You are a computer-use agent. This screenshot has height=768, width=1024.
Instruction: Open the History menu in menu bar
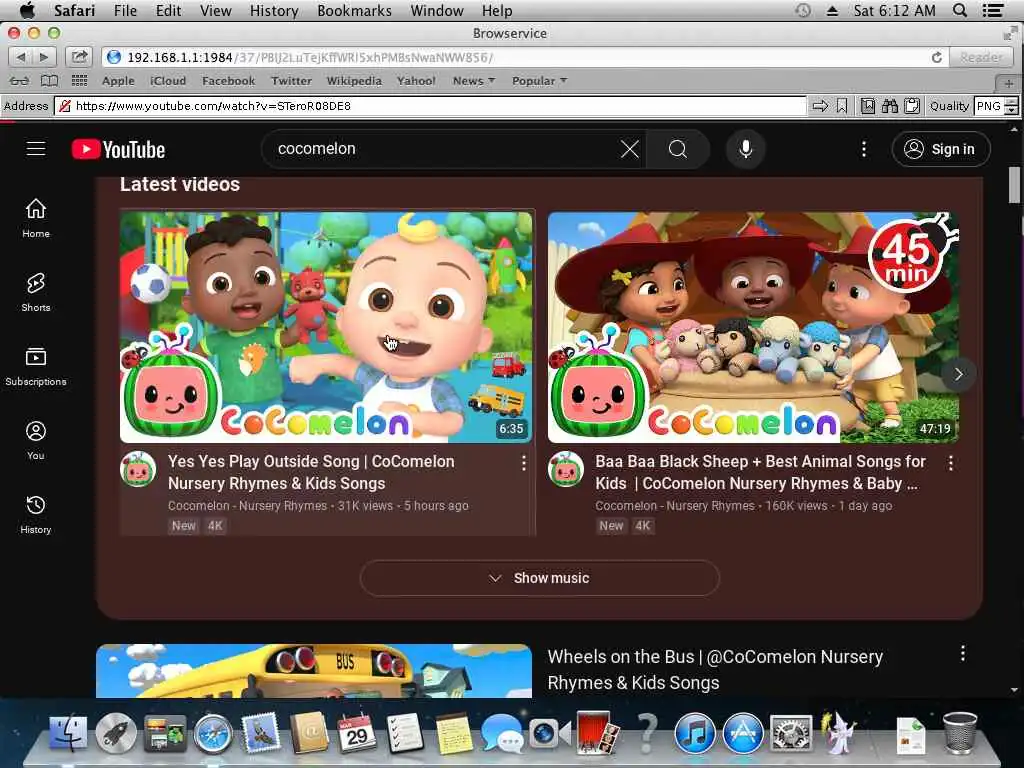point(274,10)
